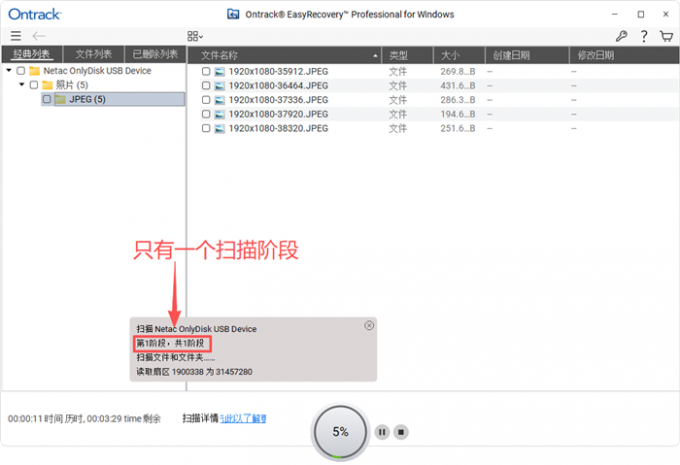Click image icon of 1920x1080-37920.JPEG
Image resolution: width=680 pixels, height=465 pixels.
pyautogui.click(x=220, y=115)
